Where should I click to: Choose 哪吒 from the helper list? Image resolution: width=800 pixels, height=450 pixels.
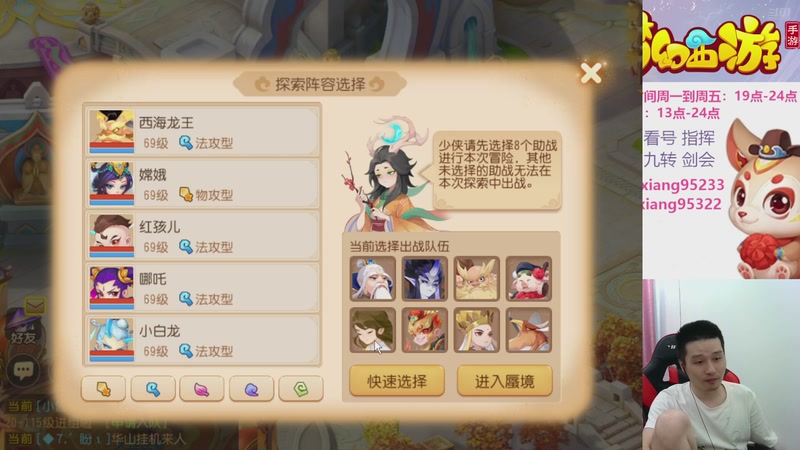tap(203, 287)
